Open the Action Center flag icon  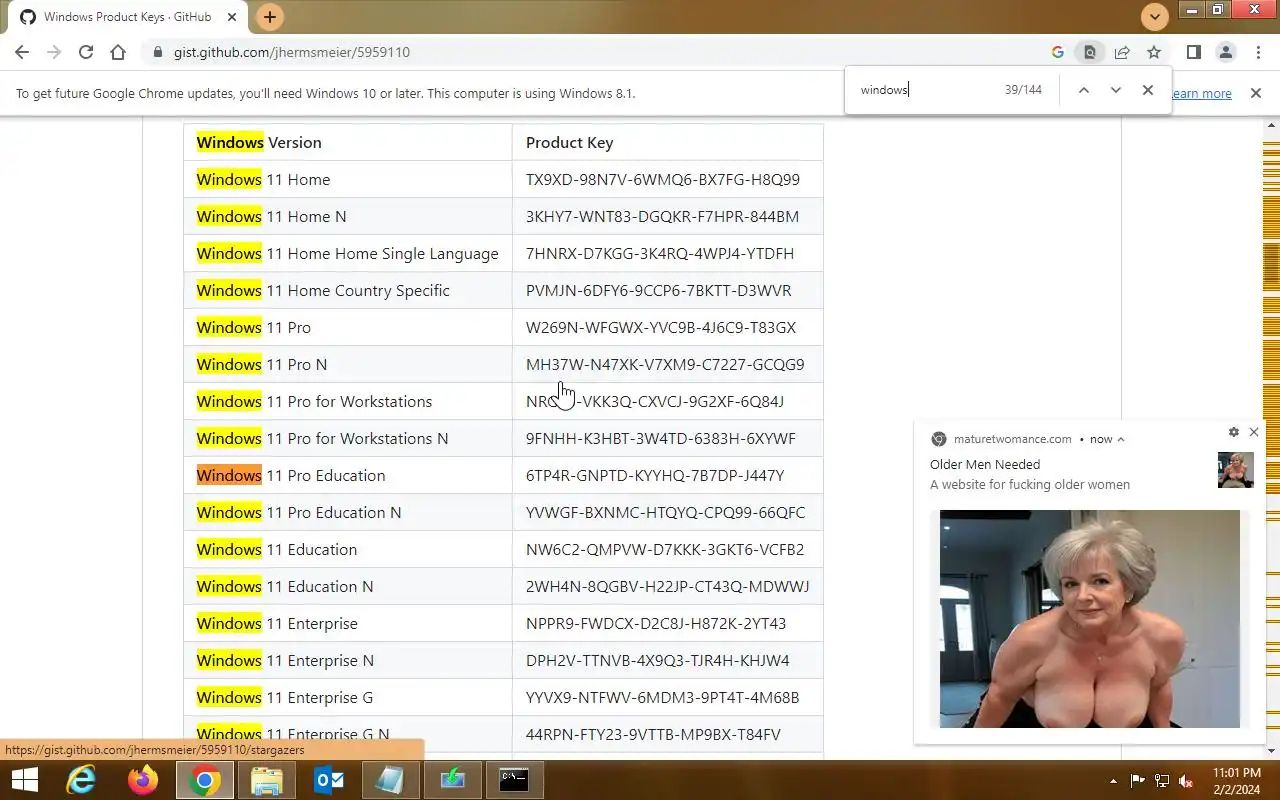pyautogui.click(x=1138, y=781)
